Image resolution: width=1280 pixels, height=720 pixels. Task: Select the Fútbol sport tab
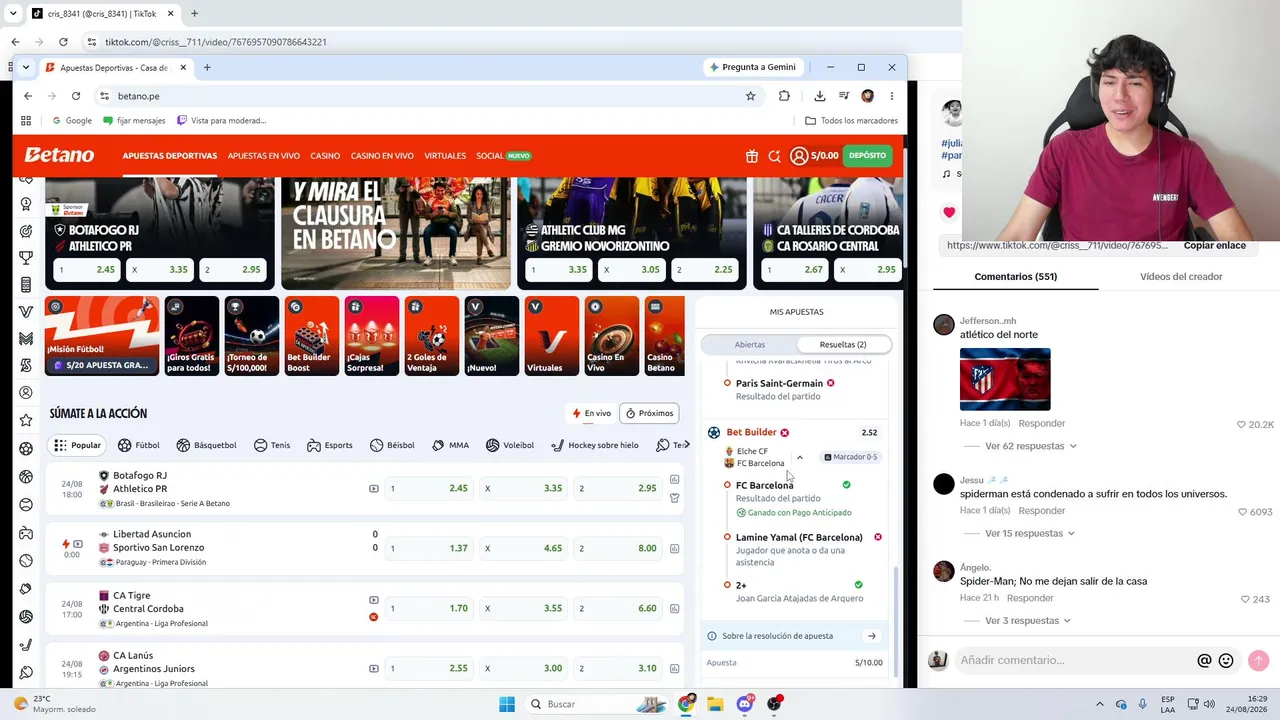coord(138,445)
